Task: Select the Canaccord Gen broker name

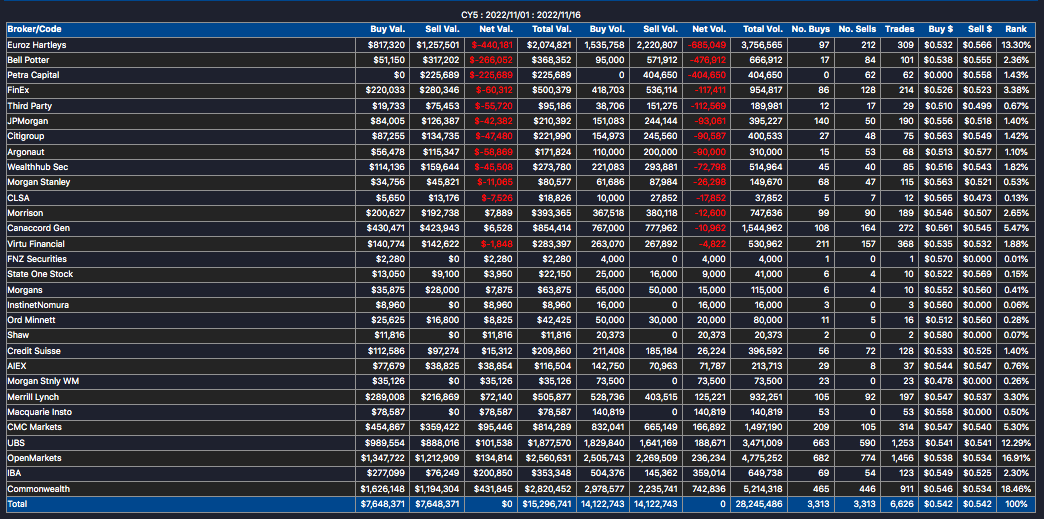Action: [38, 229]
